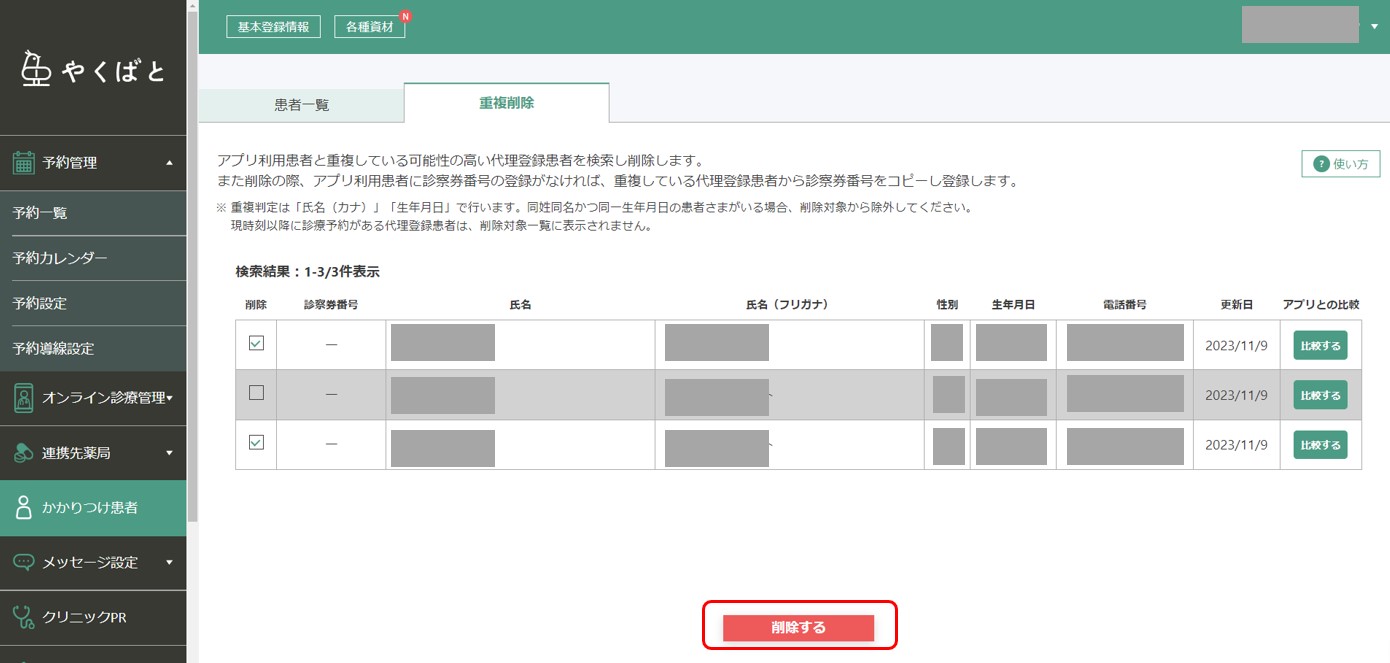The image size is (1390, 663).
Task: Click the pill icon beside 連携先薬局
Action: [24, 453]
